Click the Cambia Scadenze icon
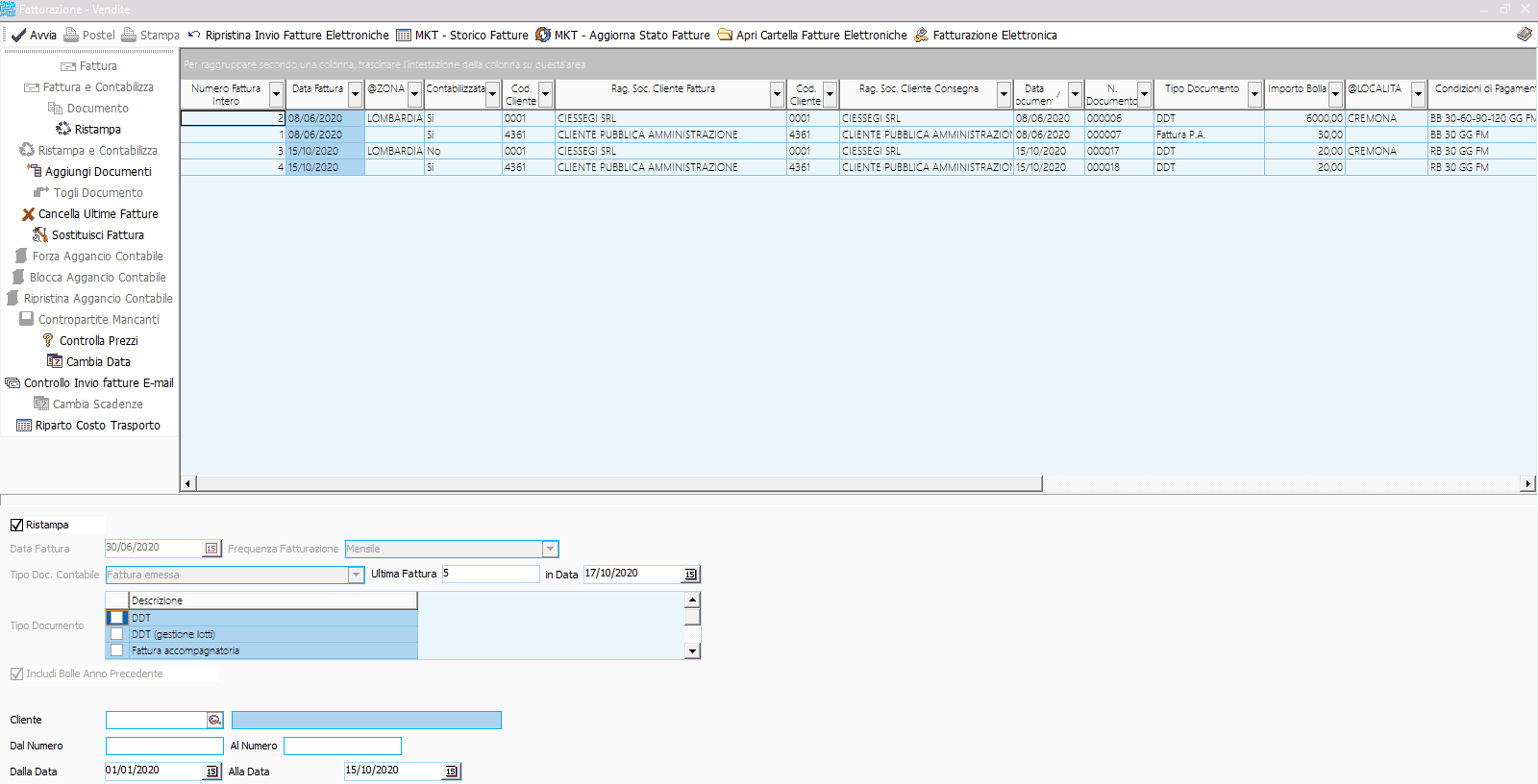Screen dimensions: 1538x784 pyautogui.click(x=41, y=404)
